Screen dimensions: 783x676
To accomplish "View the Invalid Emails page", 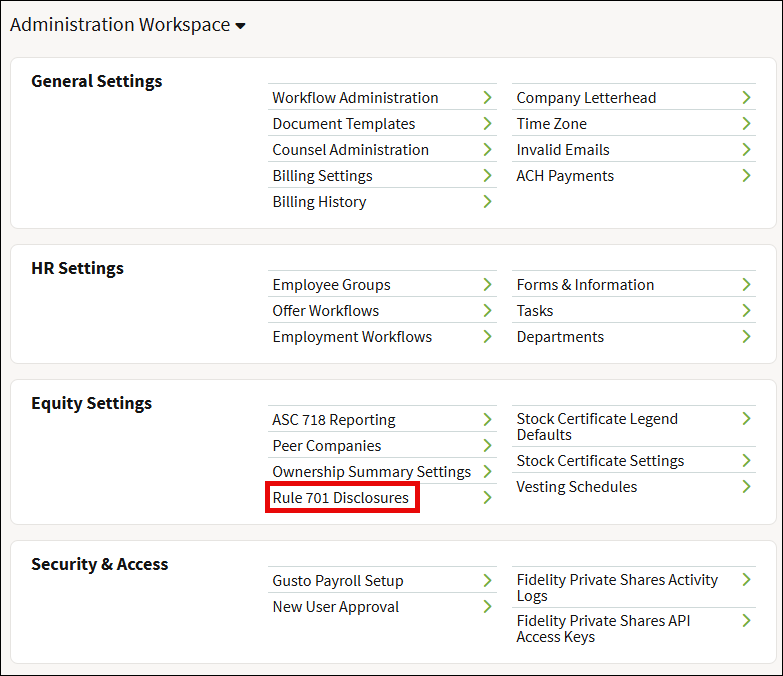I will coord(563,150).
